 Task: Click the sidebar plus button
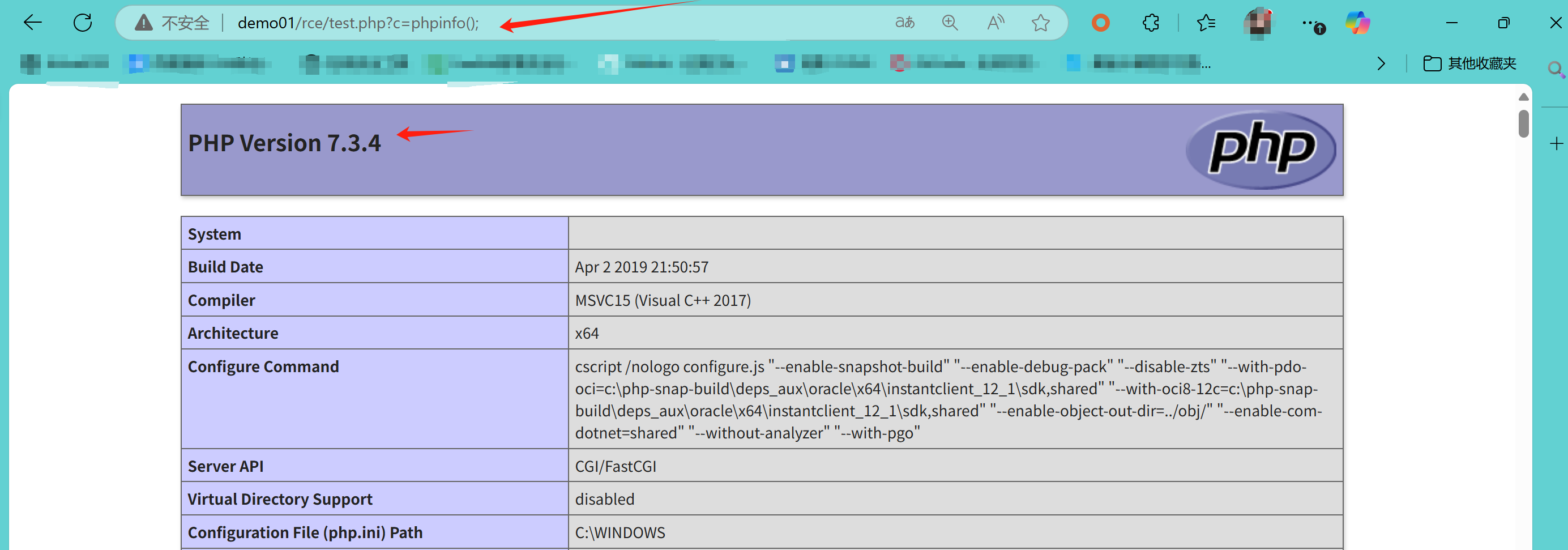[x=1556, y=144]
